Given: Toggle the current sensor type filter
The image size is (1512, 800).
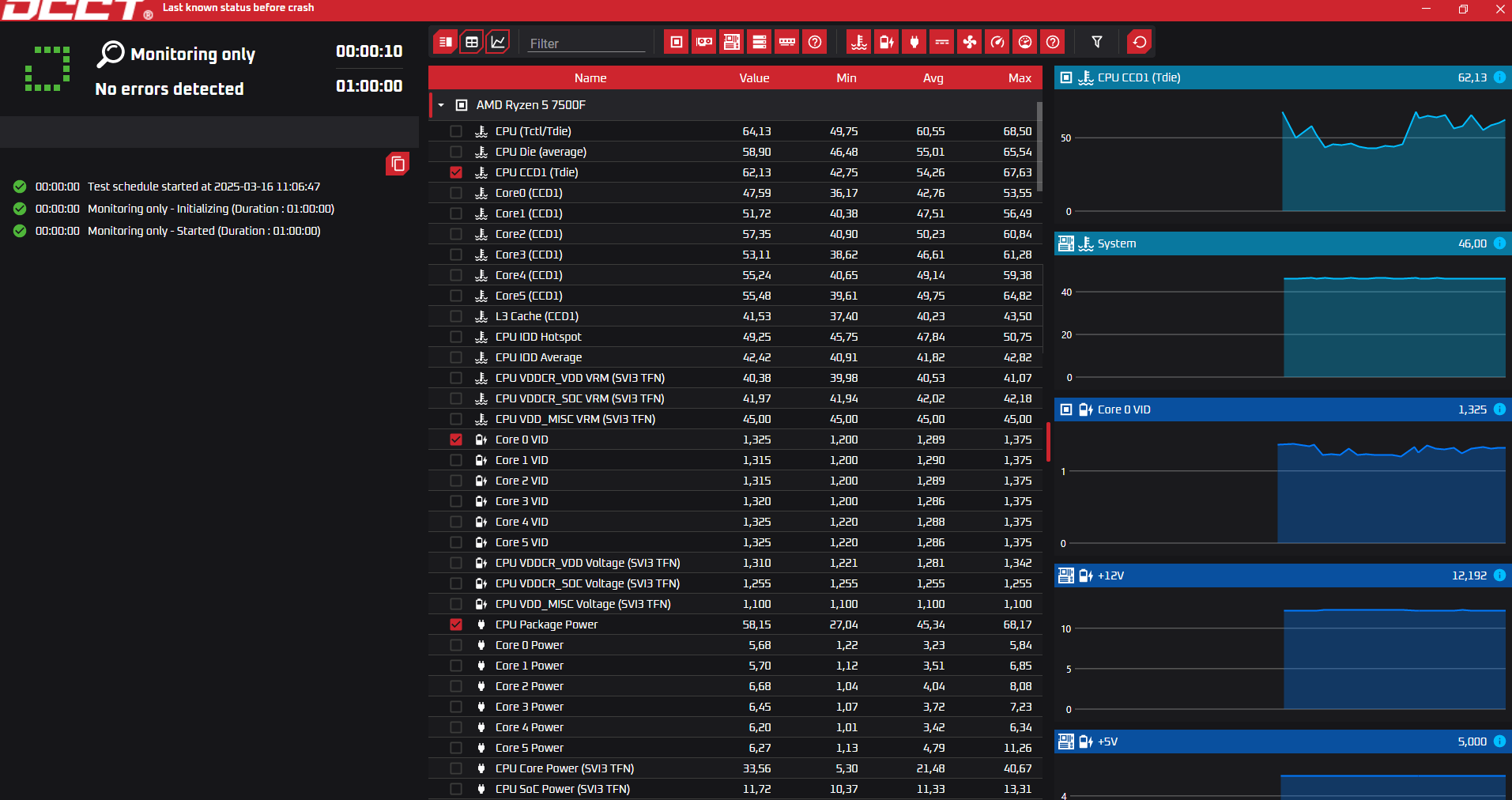Looking at the screenshot, I should point(942,42).
